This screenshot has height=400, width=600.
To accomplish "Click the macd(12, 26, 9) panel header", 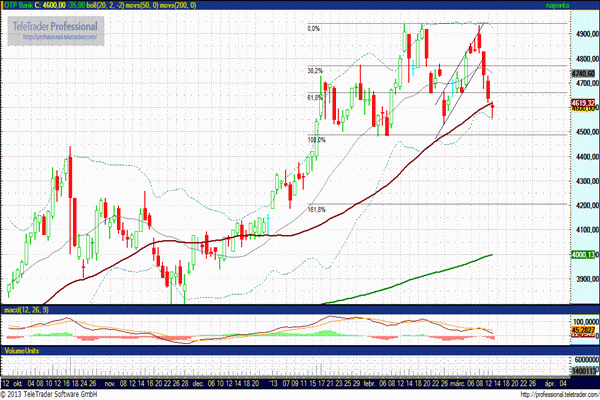I will (27, 313).
